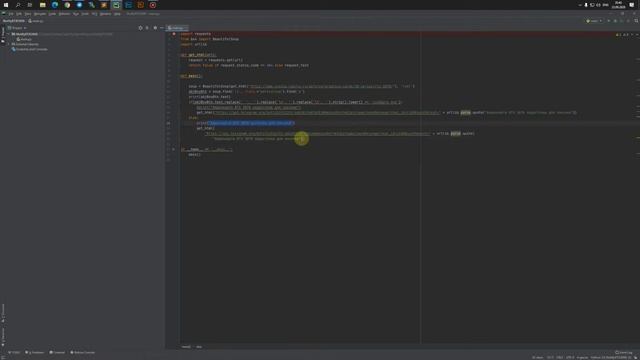Open the Terminal tool window
The image size is (640, 360).
coord(57,353)
